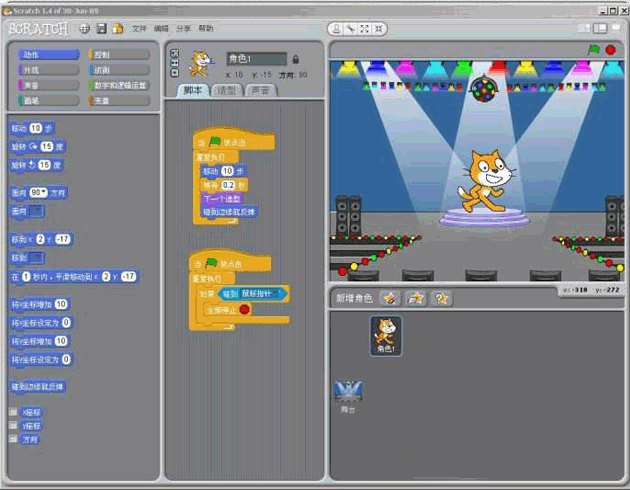Select the 动作 motion category
The image size is (630, 490).
point(48,55)
